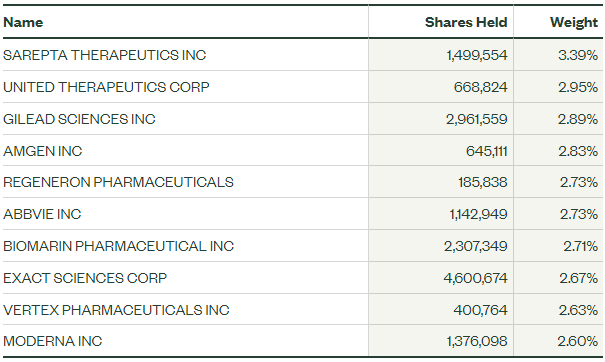
Task: Click Sarepta's 1,499,554 shares value
Action: tap(477, 55)
